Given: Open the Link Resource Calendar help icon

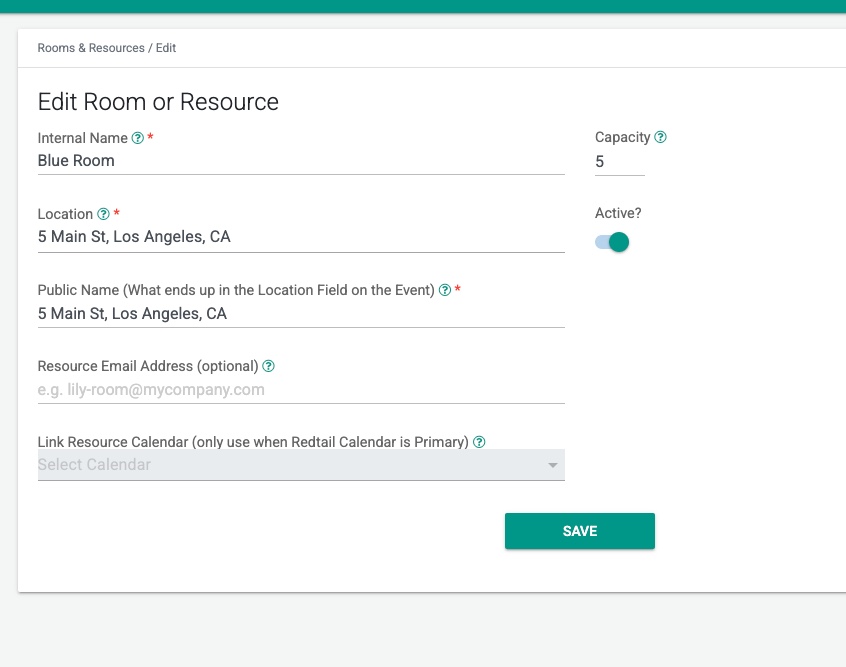Looking at the screenshot, I should tap(479, 442).
